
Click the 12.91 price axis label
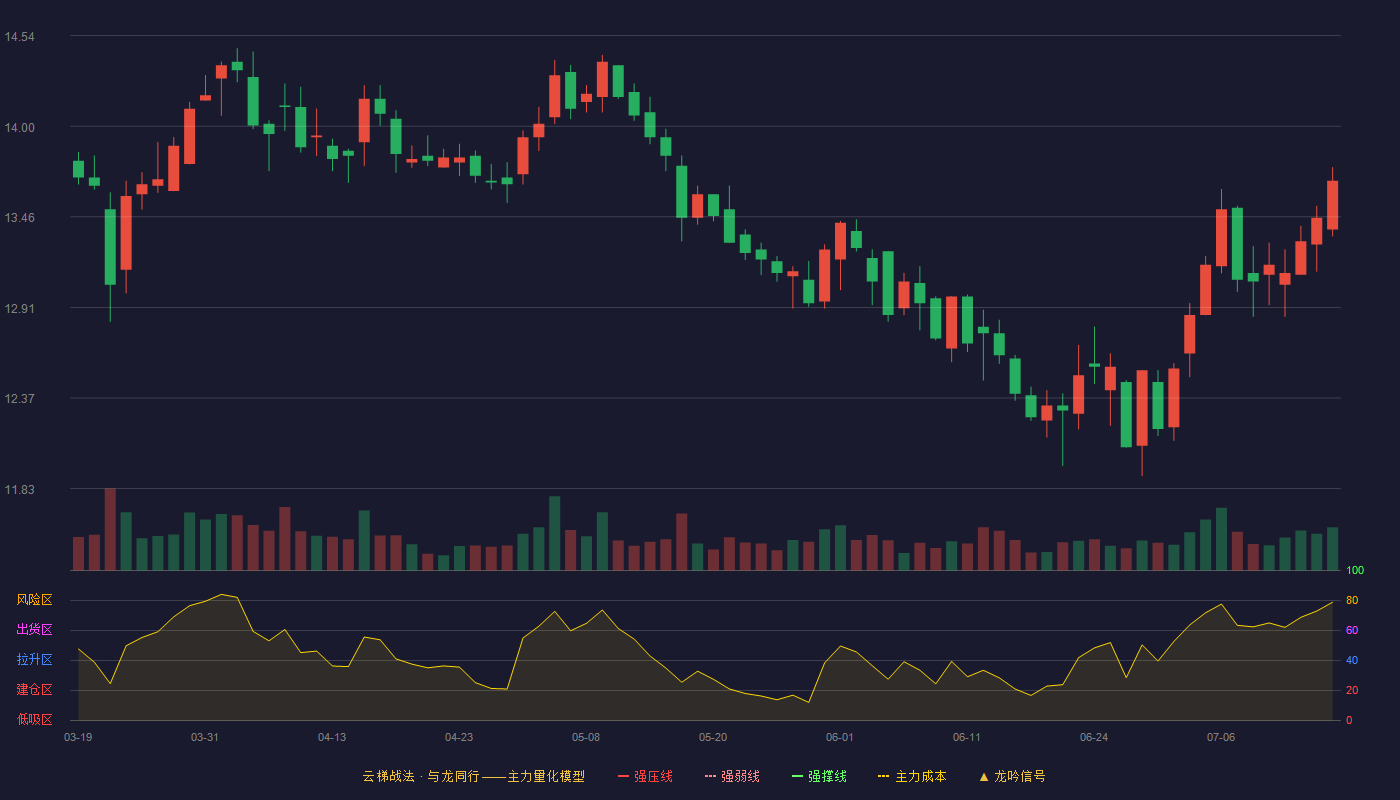19,308
